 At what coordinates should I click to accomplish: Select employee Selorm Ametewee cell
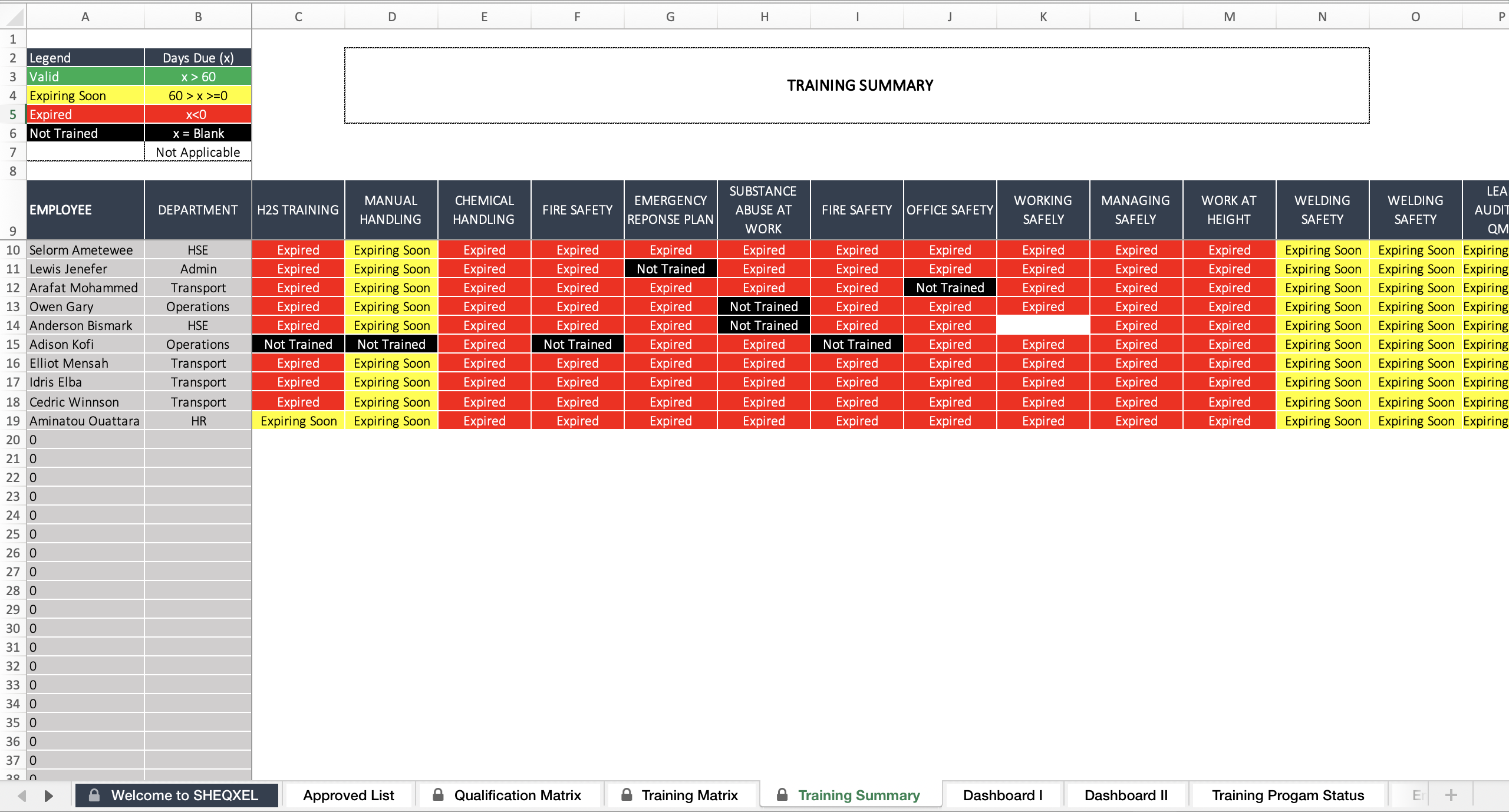click(85, 250)
